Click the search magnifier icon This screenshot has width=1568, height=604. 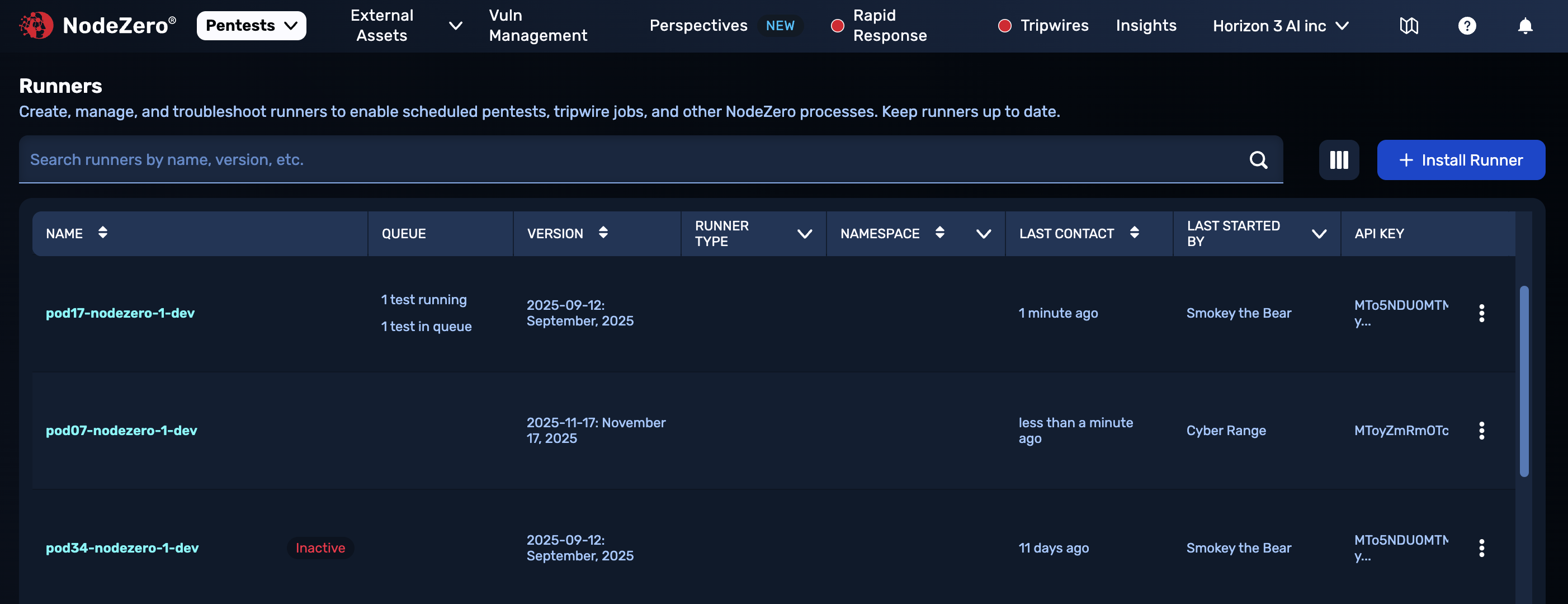tap(1258, 160)
